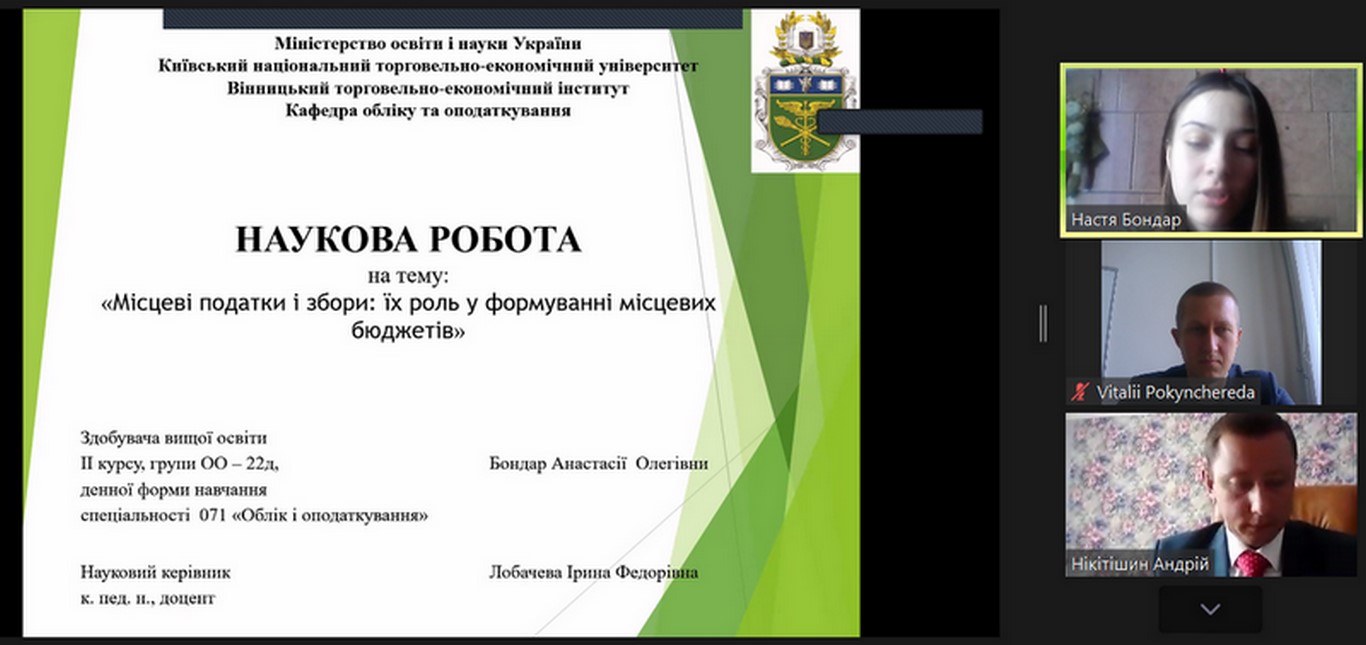
Task: Click the supervisor name Лобачева Ірина Федорівна
Action: pyautogui.click(x=593, y=573)
